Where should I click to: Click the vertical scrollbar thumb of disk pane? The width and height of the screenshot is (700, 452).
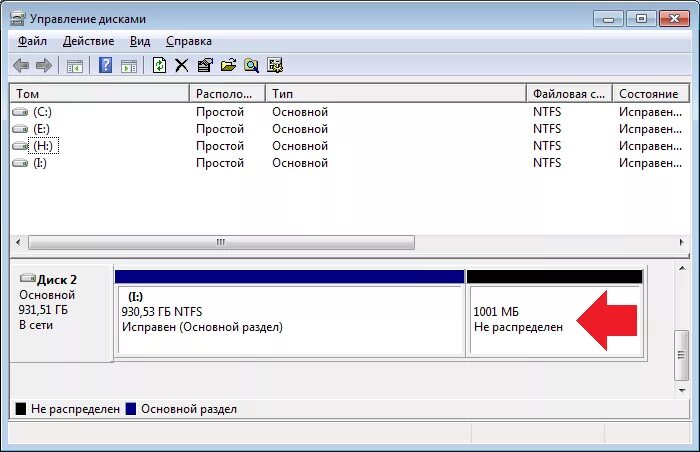(x=682, y=355)
